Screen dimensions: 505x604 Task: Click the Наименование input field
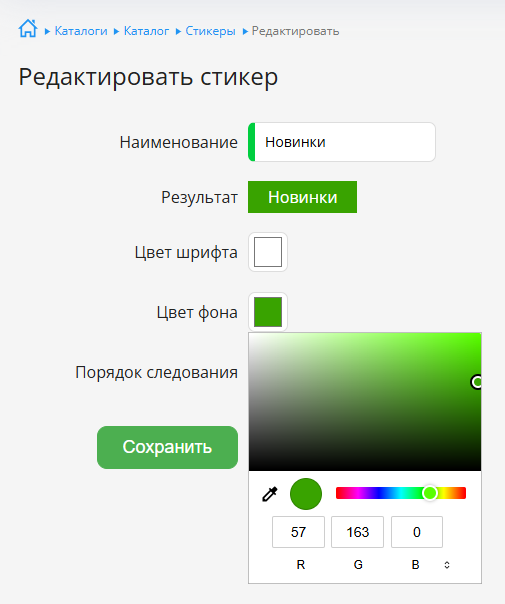pyautogui.click(x=342, y=142)
